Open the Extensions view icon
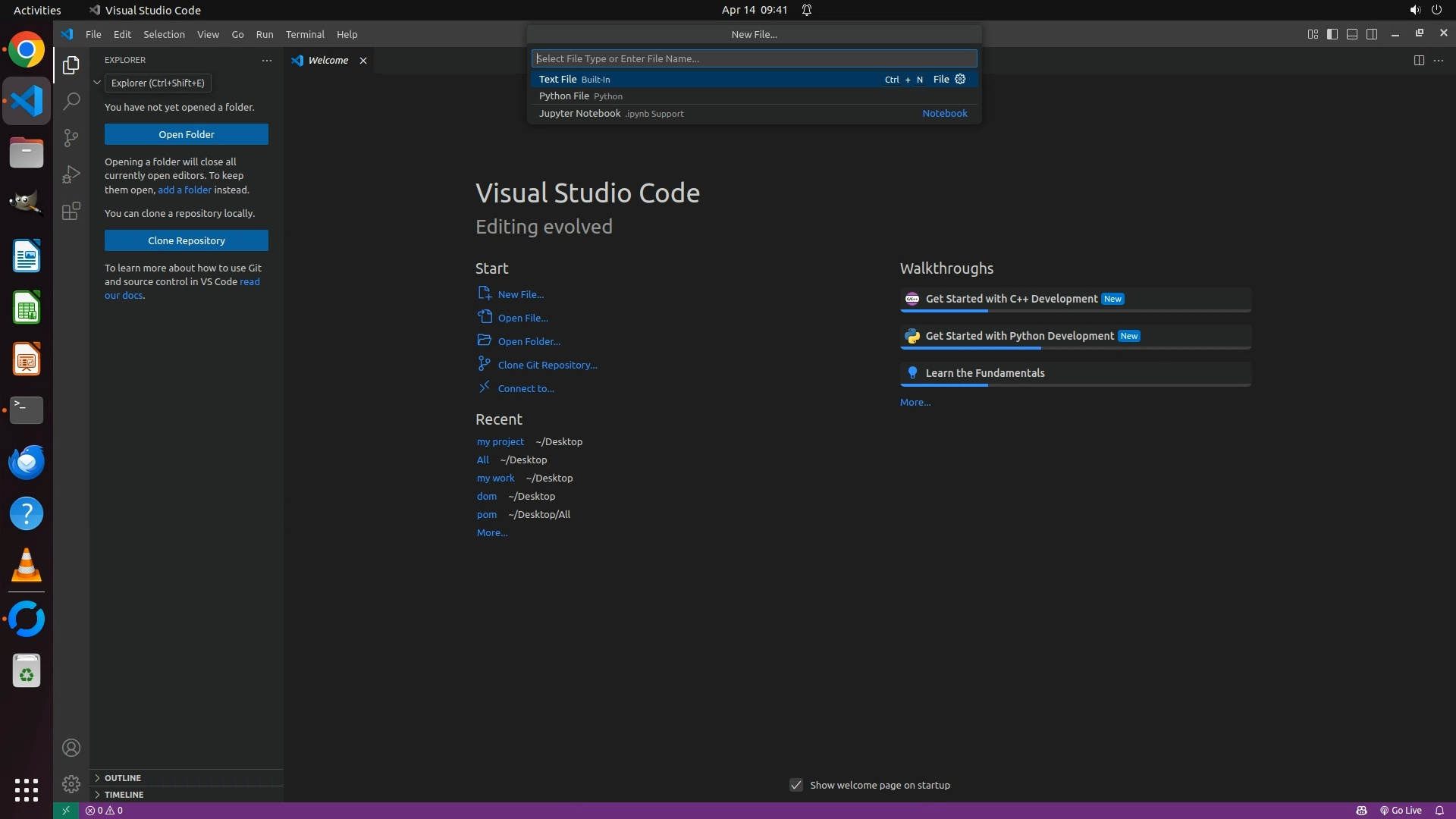The height and width of the screenshot is (819, 1456). tap(71, 211)
